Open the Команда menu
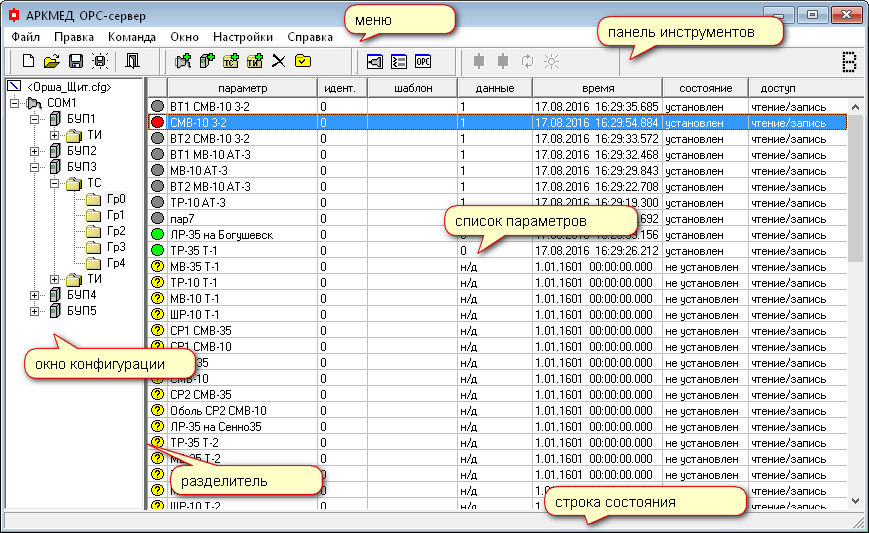The image size is (869, 533). 131,36
